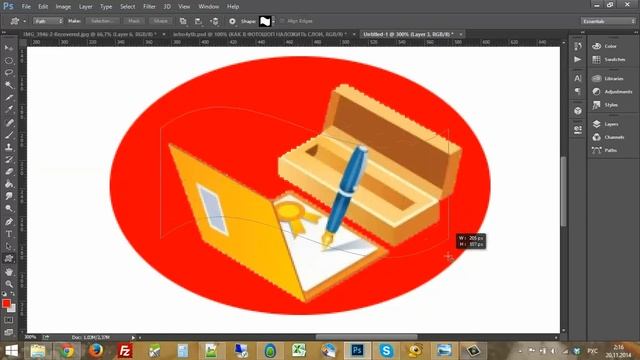
Task: Switch to the Untitled-1 document tab
Action: [408, 34]
